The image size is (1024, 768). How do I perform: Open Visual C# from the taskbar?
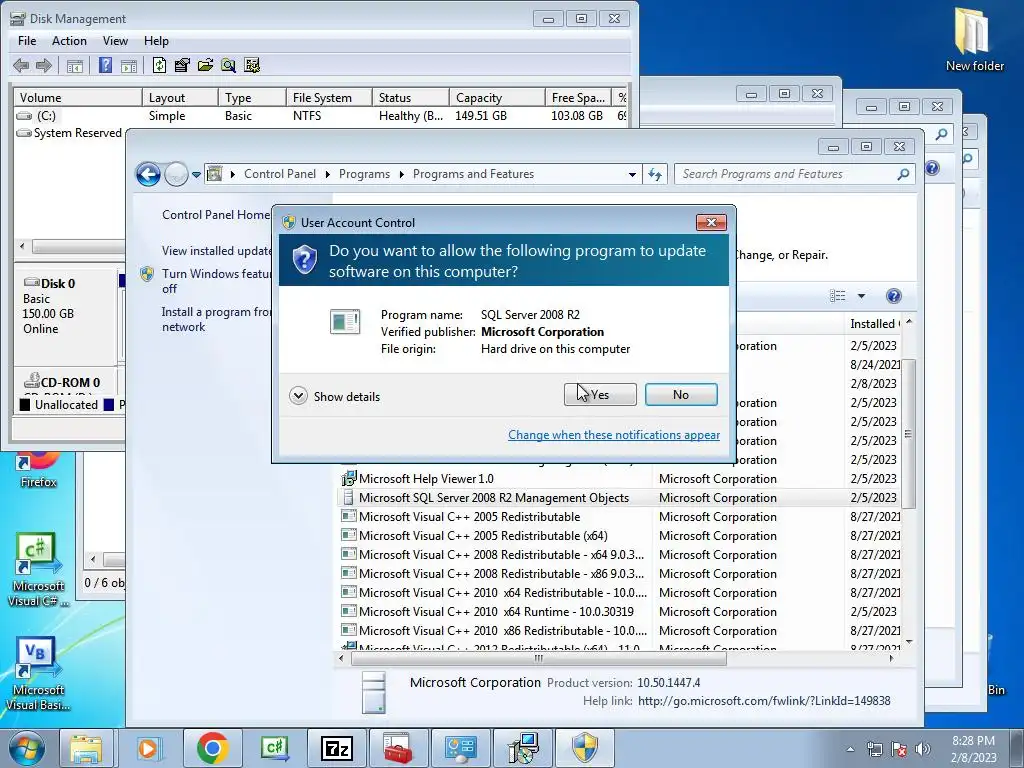click(x=274, y=748)
